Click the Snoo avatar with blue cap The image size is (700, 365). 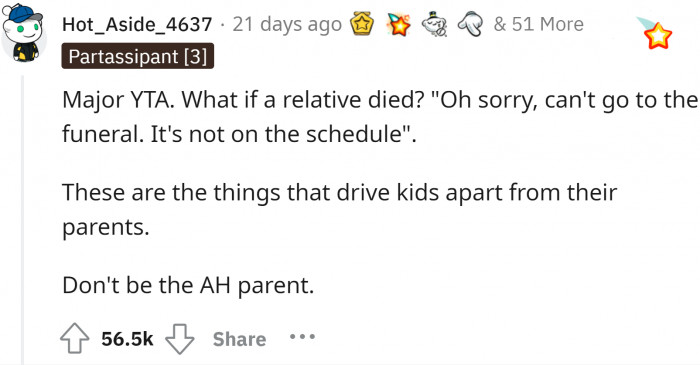[23, 32]
